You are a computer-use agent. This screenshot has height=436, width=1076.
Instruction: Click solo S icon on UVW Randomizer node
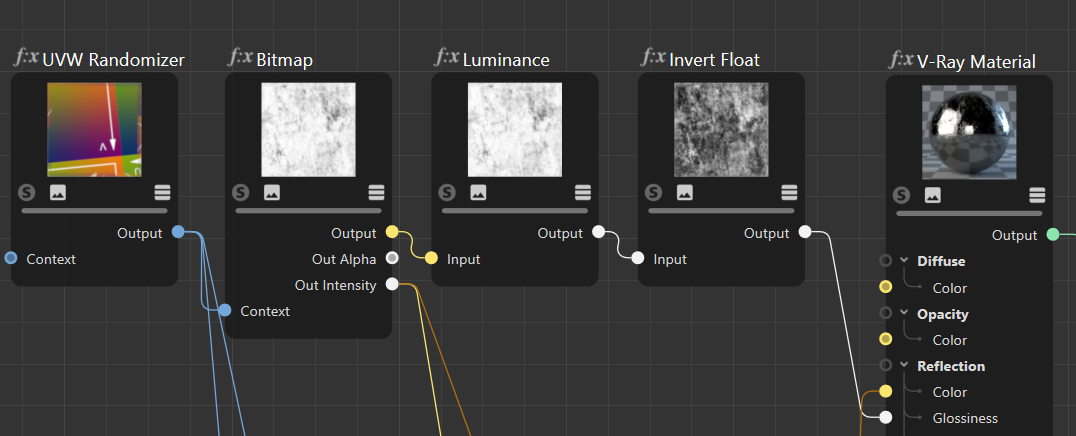click(26, 192)
